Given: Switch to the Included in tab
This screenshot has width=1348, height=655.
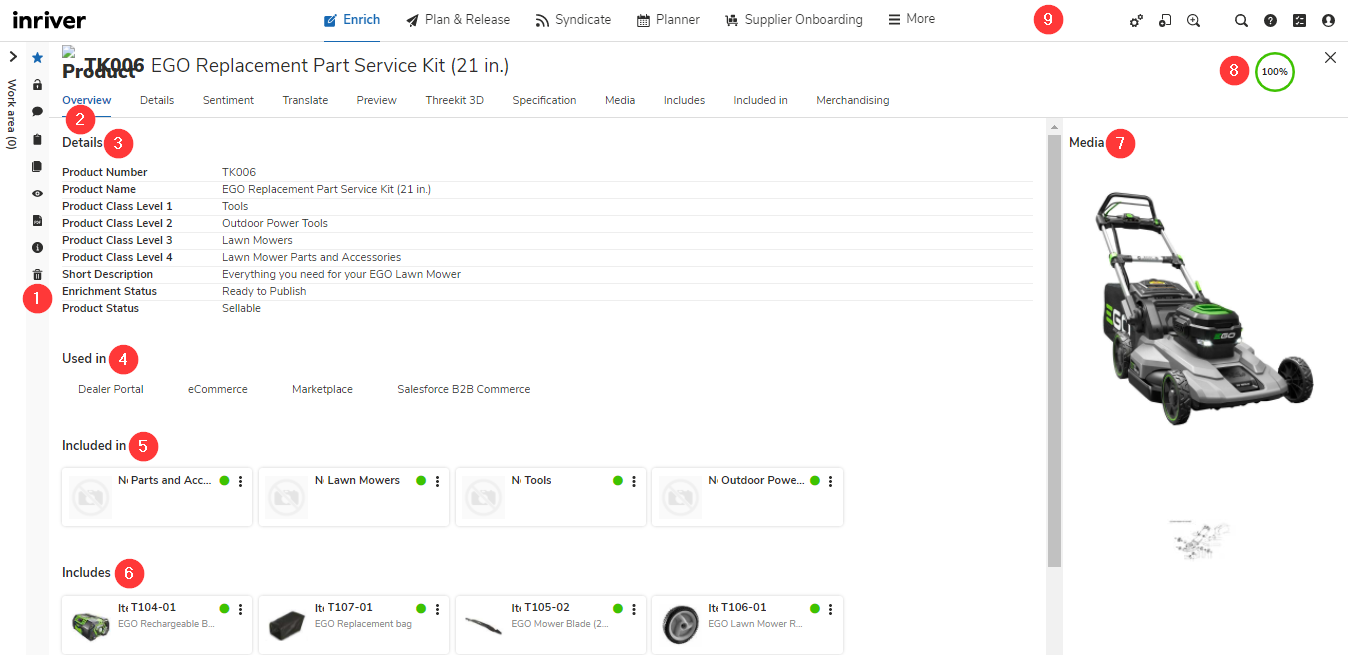Looking at the screenshot, I should coord(760,100).
